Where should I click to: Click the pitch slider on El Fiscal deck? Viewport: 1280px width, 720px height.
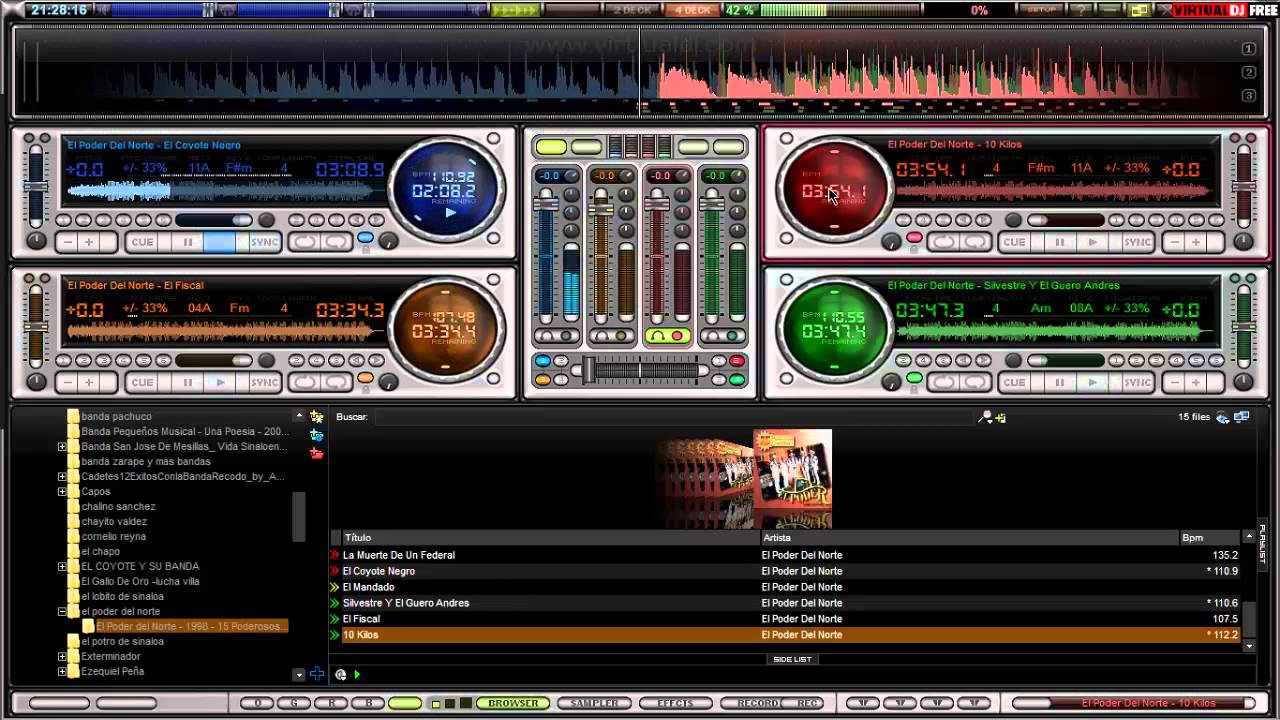pos(37,327)
